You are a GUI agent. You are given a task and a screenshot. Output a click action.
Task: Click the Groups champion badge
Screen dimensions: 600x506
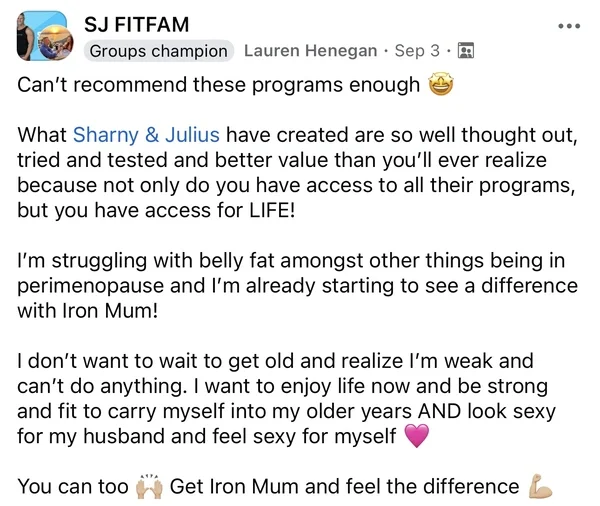coord(158,51)
